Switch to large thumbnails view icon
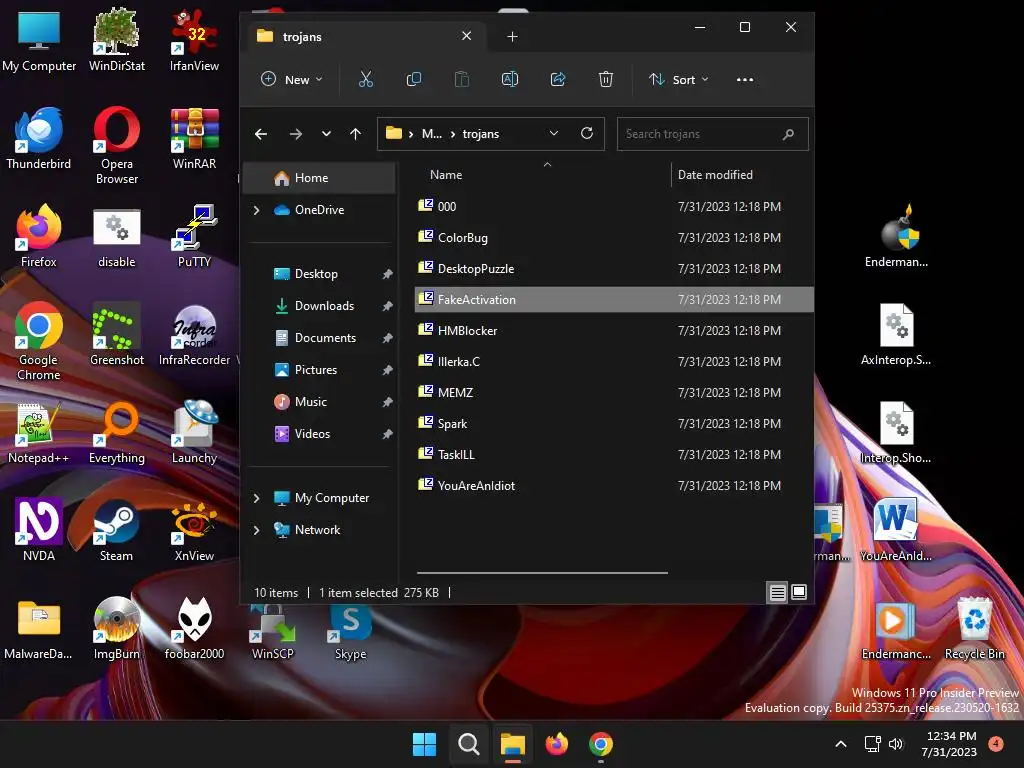 click(x=799, y=592)
